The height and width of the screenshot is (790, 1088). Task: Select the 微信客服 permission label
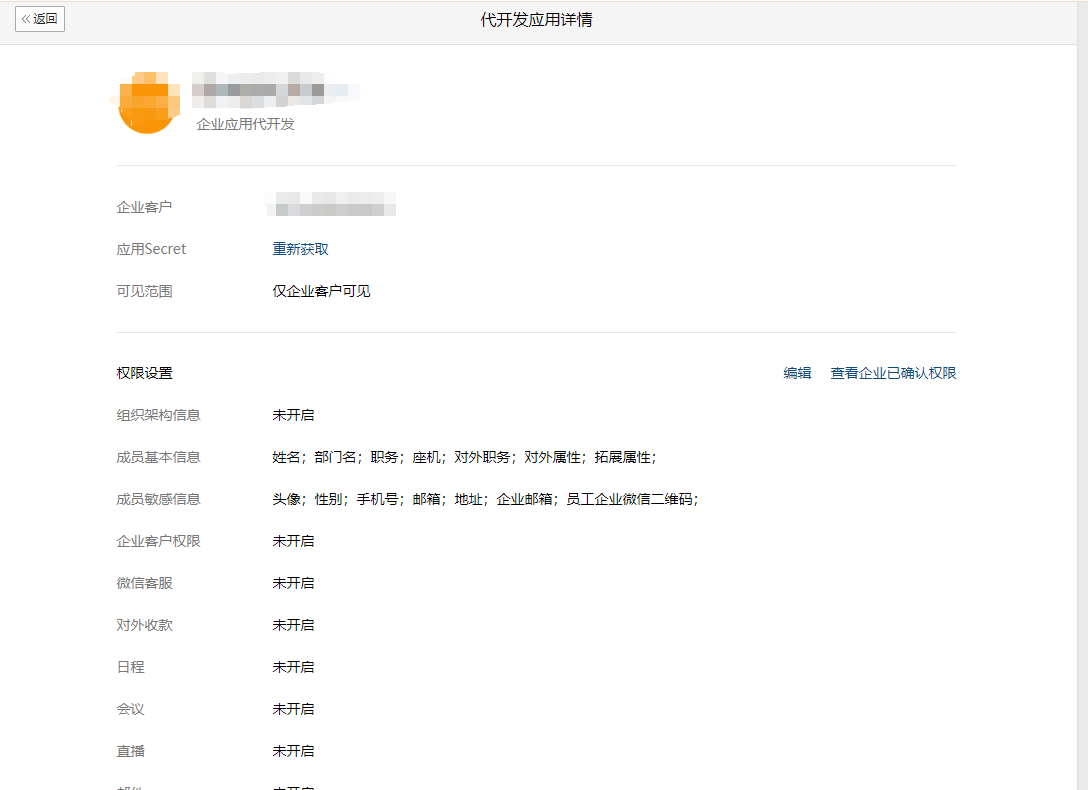tap(144, 583)
